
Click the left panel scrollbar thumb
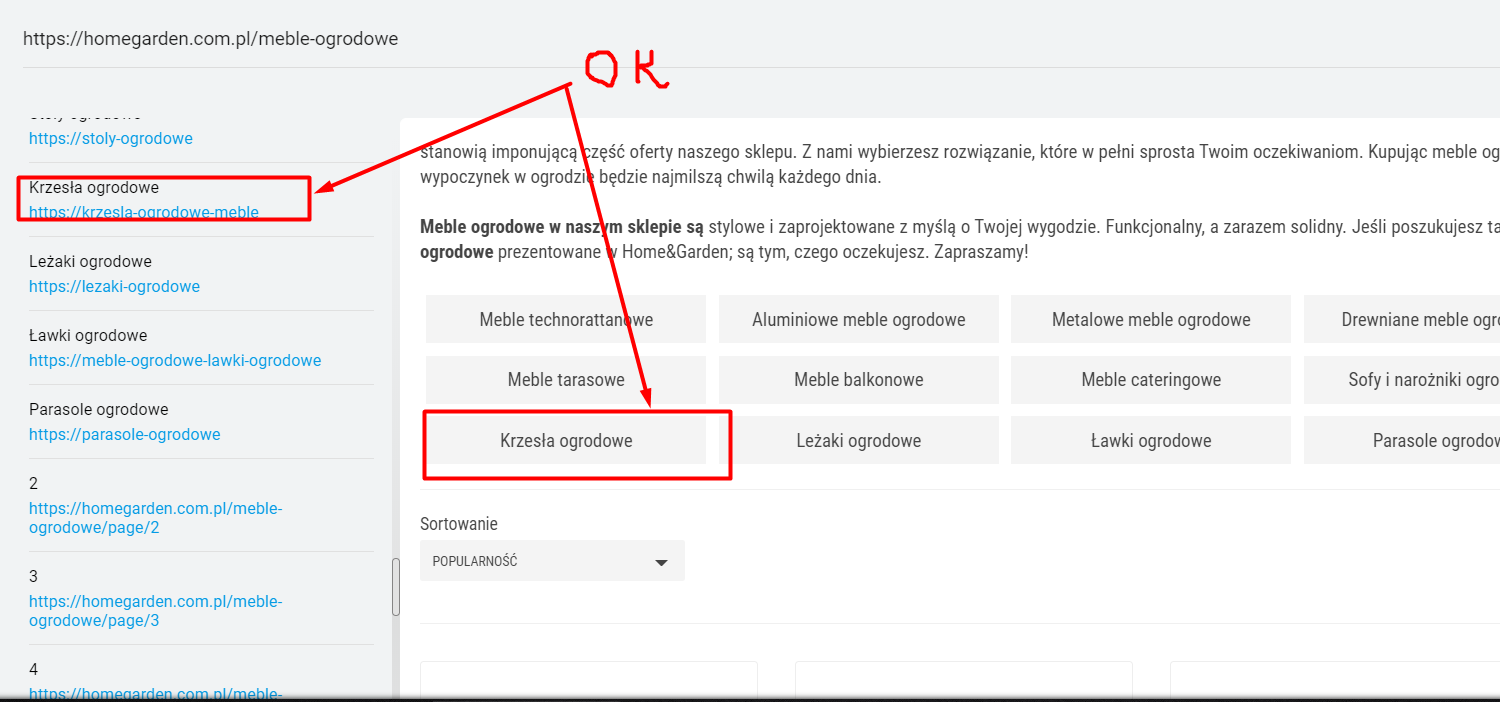pyautogui.click(x=395, y=587)
